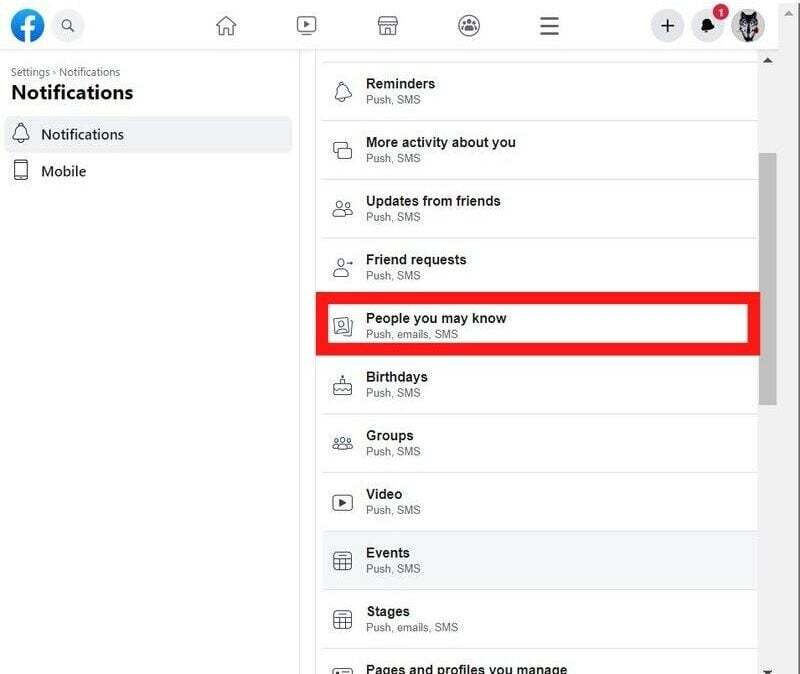Click the Create plus button

coord(667,26)
